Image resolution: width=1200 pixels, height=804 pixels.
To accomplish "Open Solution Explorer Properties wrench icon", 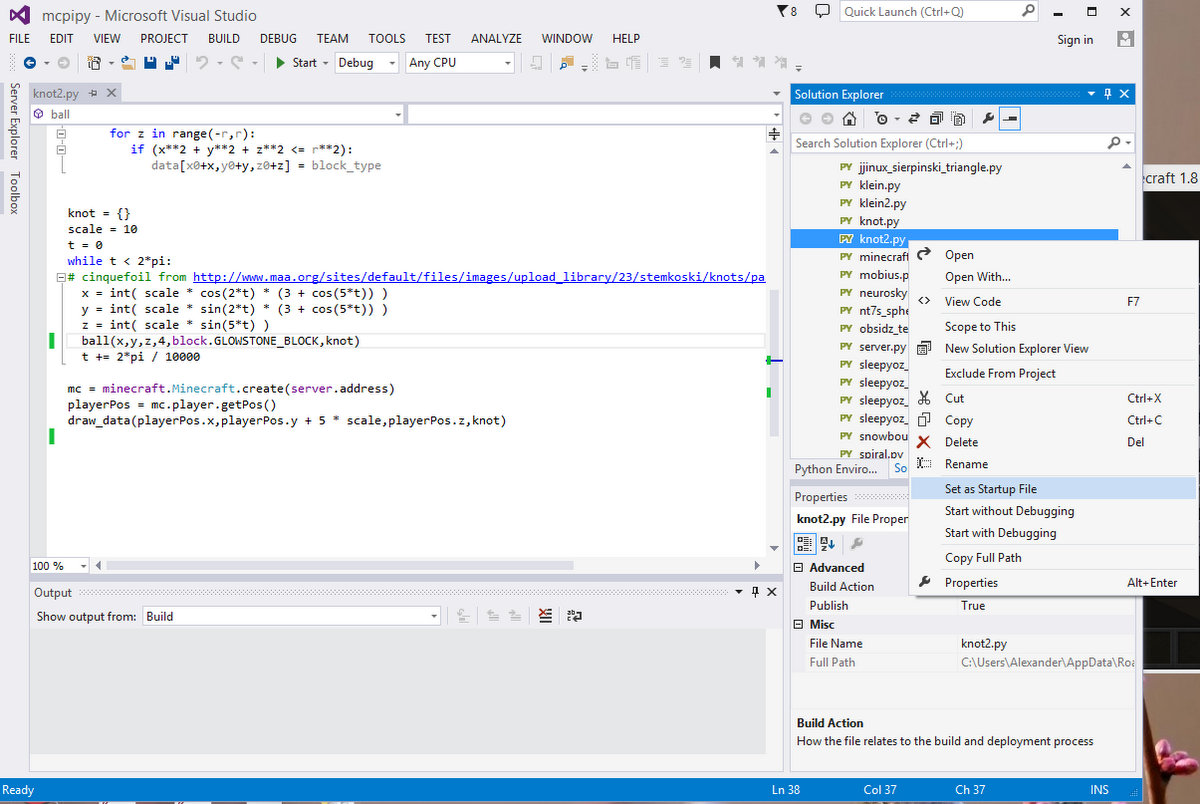I will 989,118.
